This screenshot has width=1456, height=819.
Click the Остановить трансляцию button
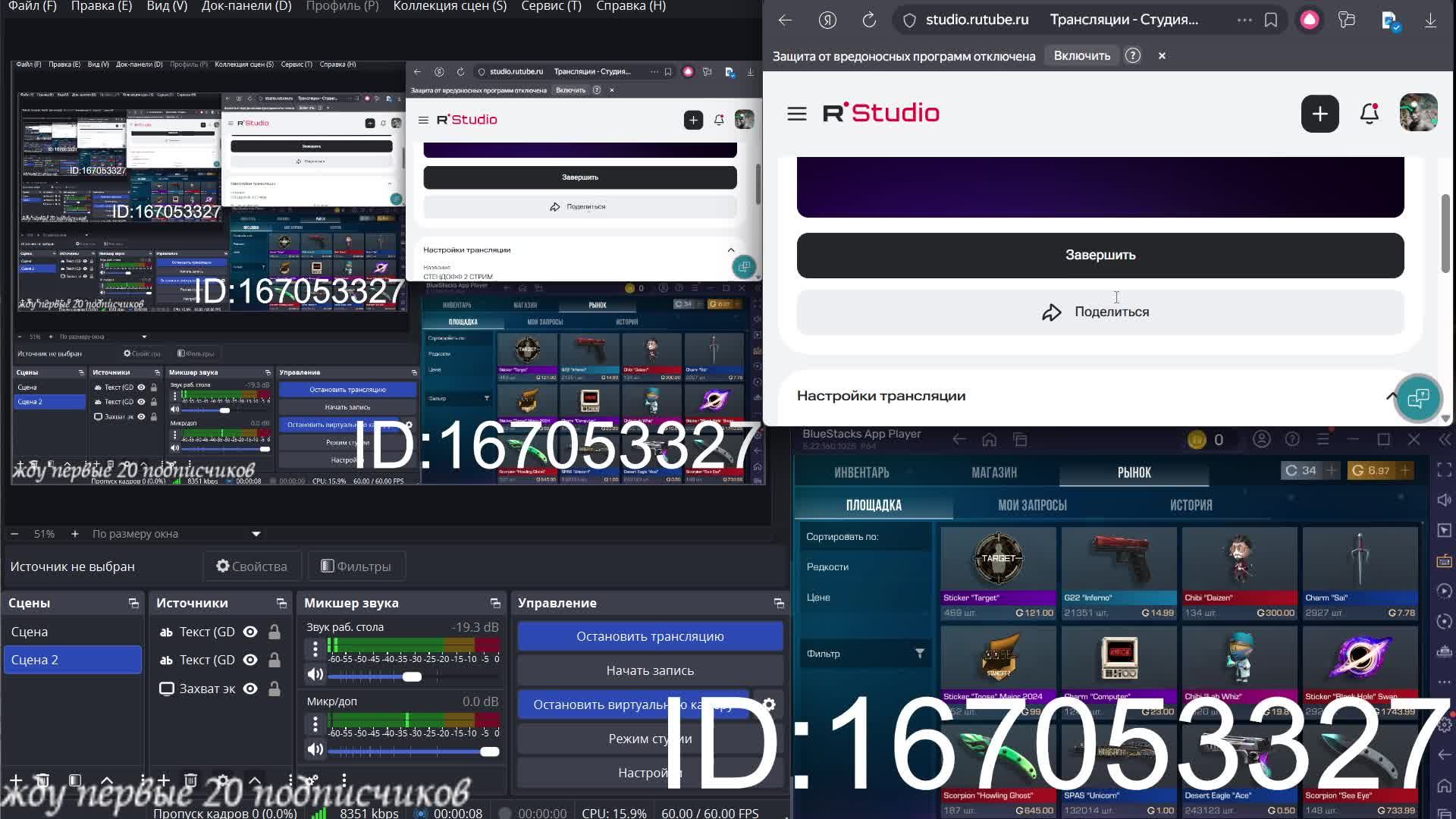tap(650, 636)
